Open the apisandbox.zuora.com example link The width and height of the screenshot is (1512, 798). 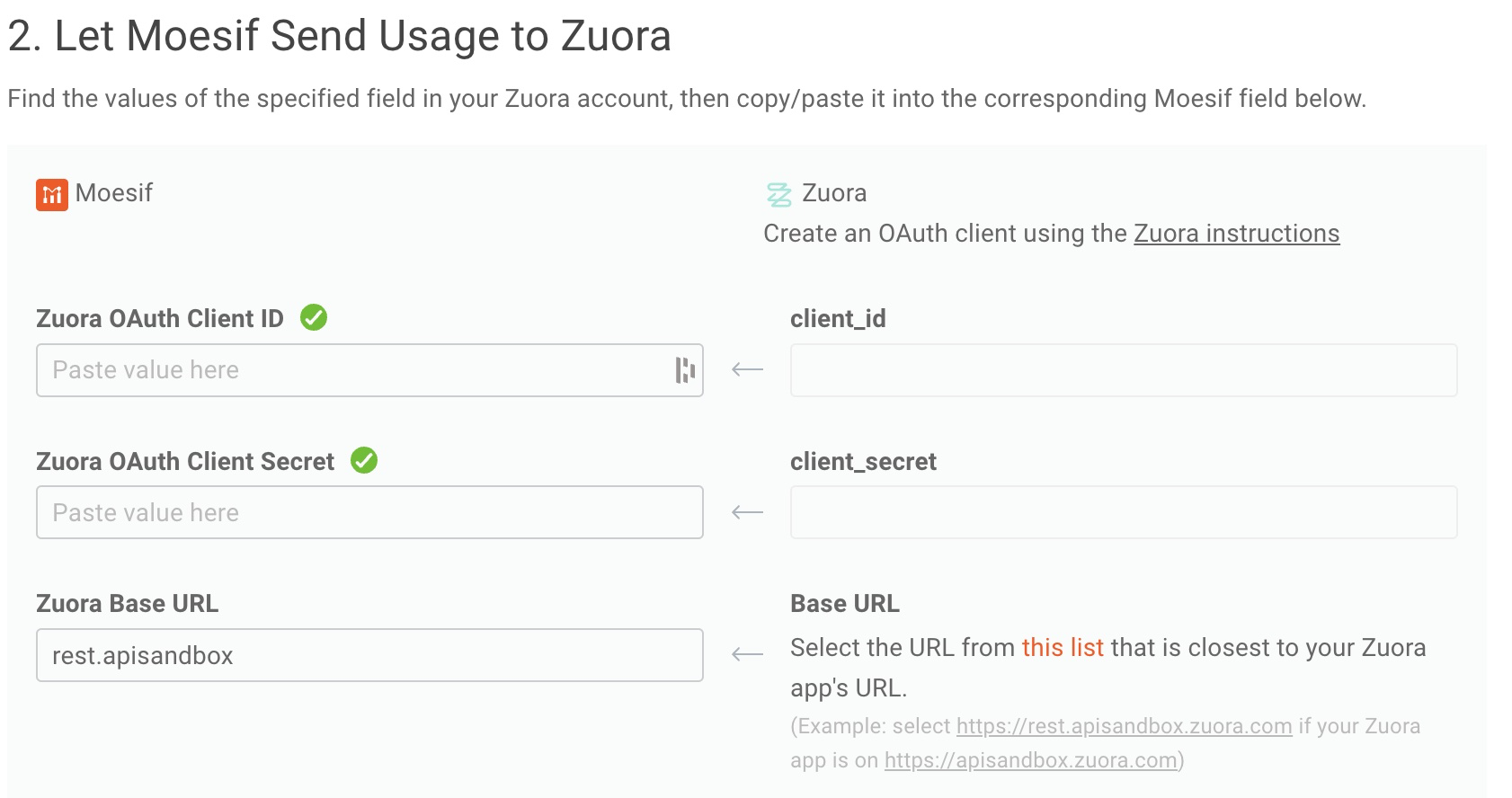coord(1030,760)
